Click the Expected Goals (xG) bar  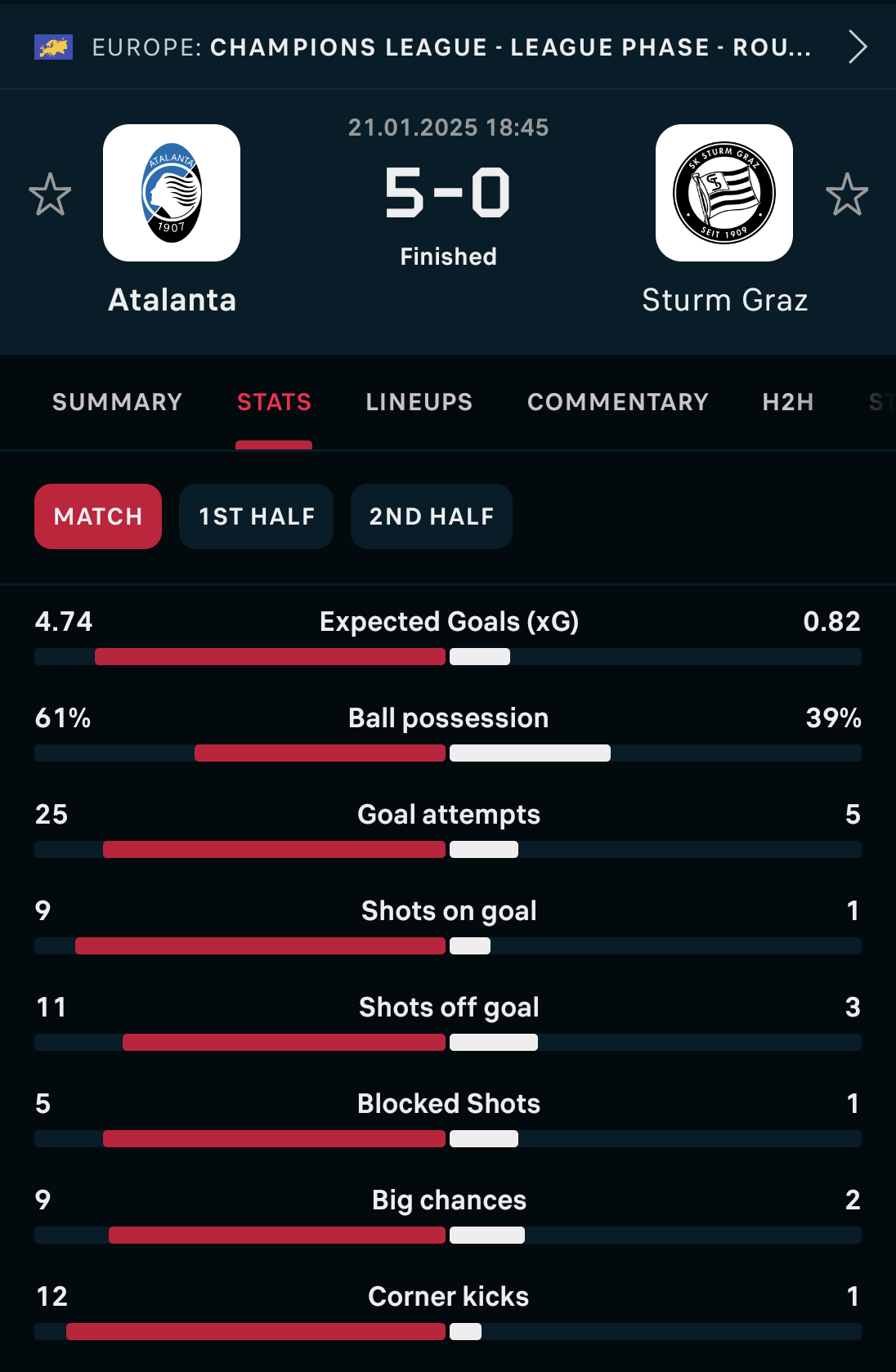[x=448, y=656]
